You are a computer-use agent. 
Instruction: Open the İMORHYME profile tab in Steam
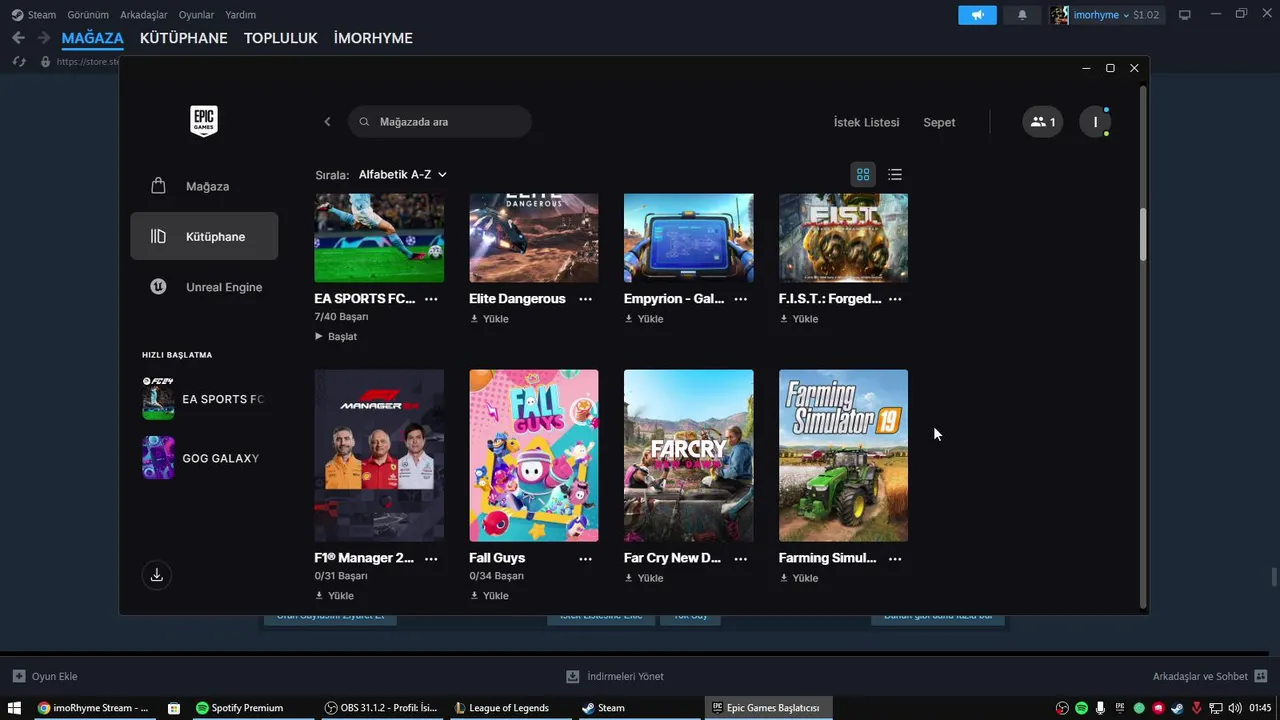pos(373,38)
